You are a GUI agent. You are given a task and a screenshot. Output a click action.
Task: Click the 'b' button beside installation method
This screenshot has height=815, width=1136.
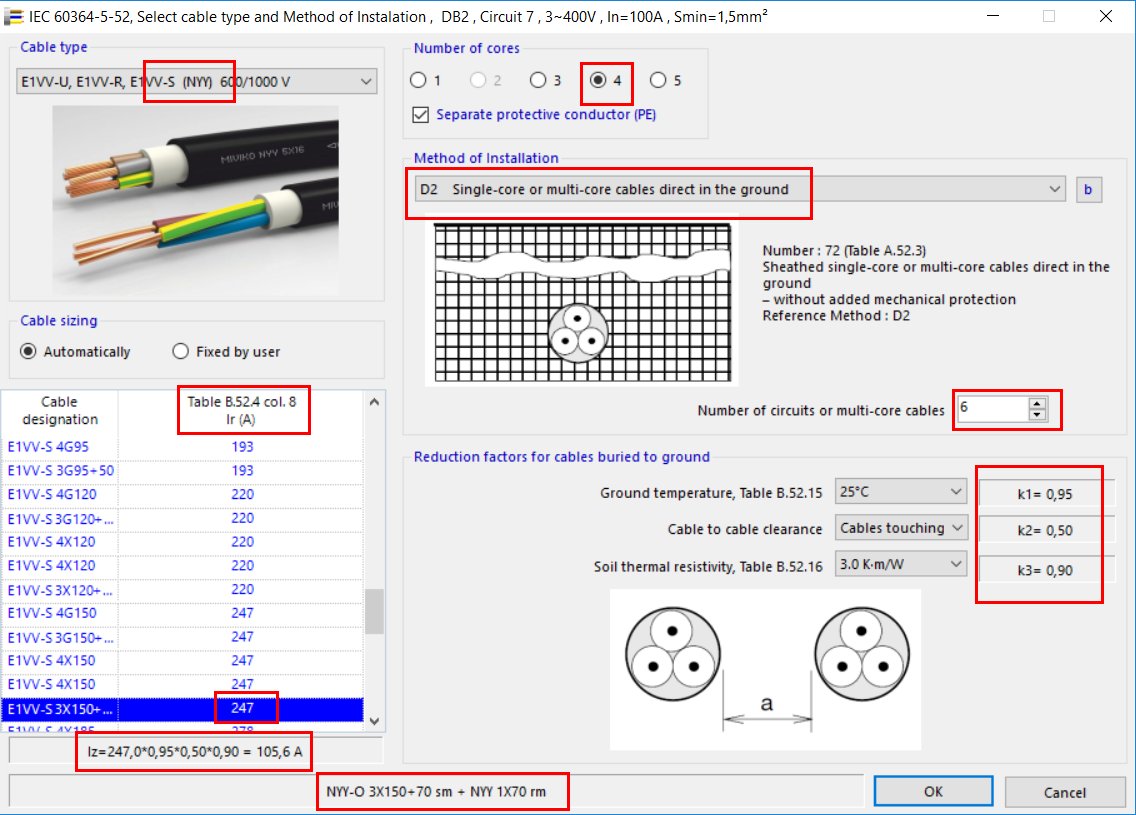(x=1089, y=190)
